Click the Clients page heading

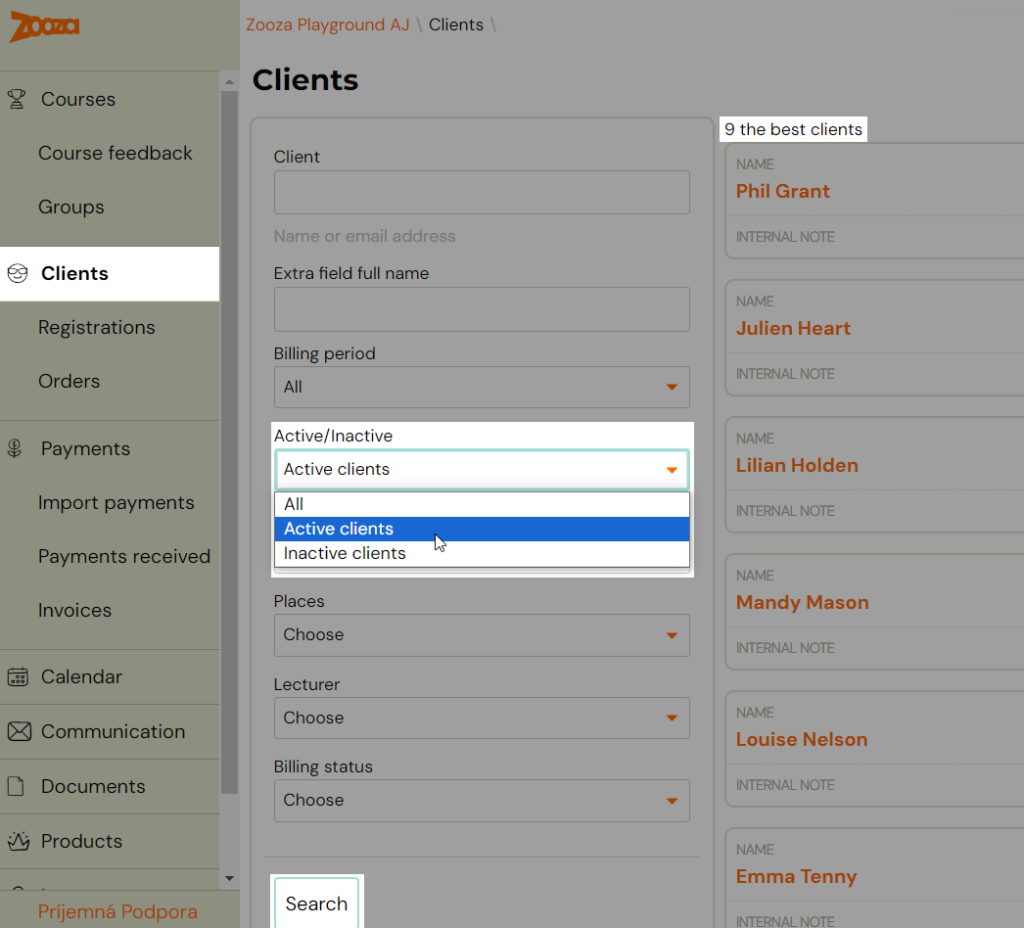pos(305,80)
